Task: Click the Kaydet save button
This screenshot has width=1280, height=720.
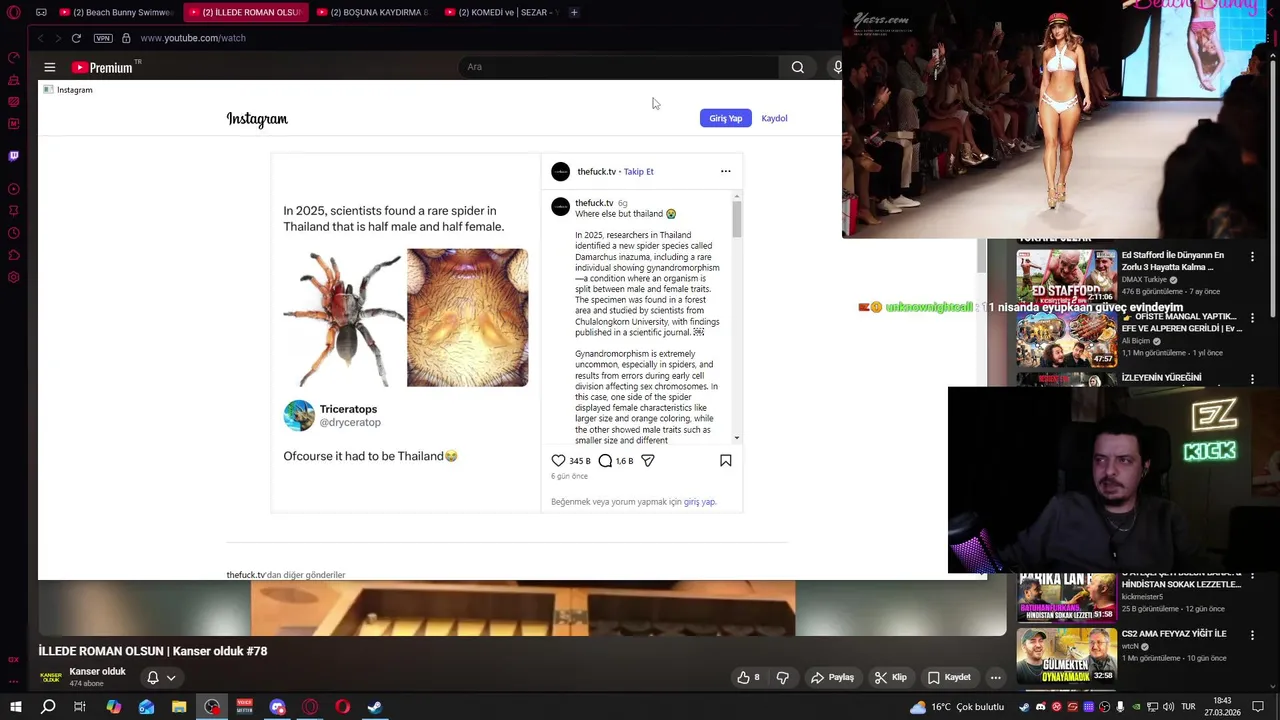Action: (x=949, y=677)
